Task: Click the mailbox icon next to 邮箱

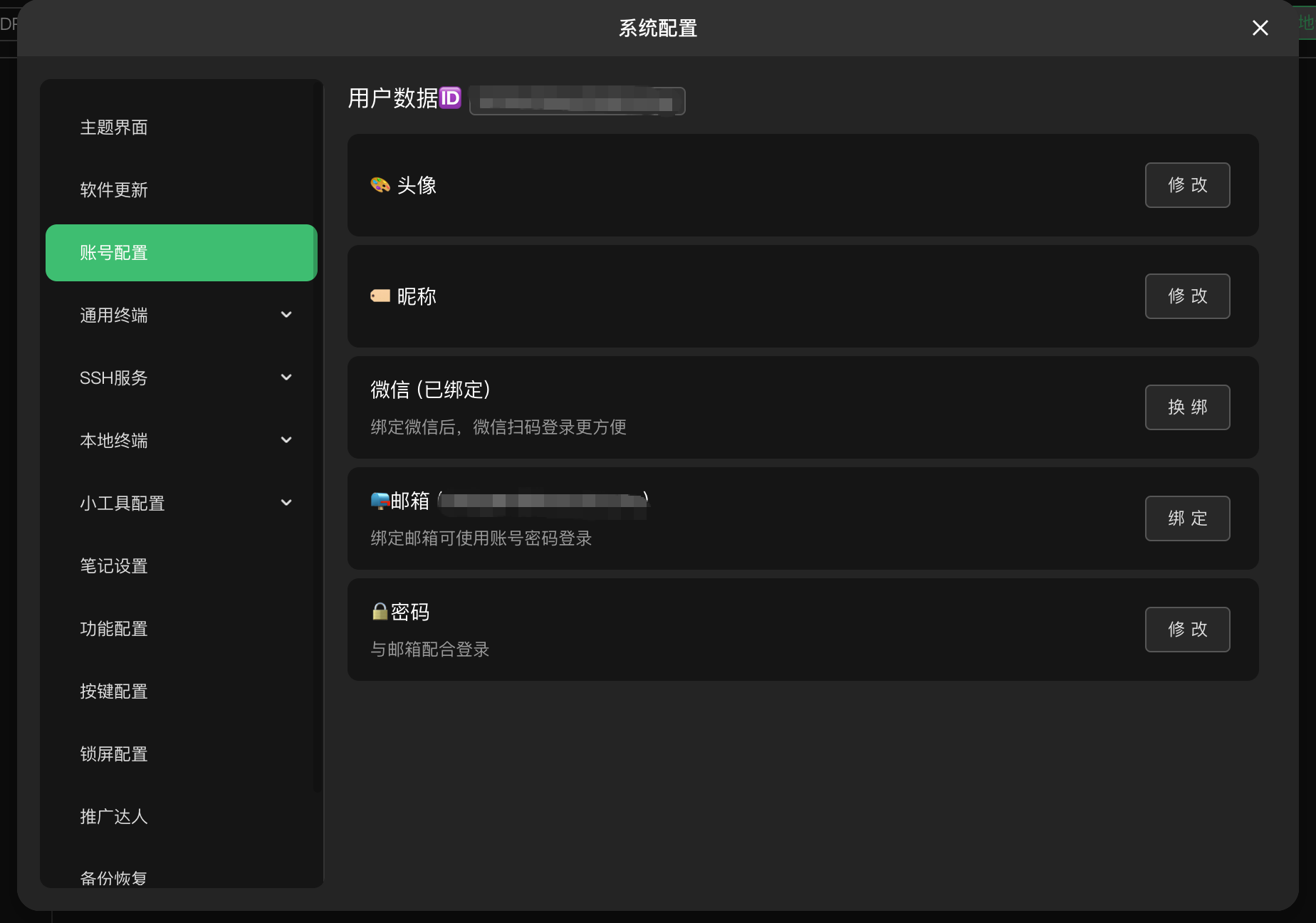Action: pos(379,500)
